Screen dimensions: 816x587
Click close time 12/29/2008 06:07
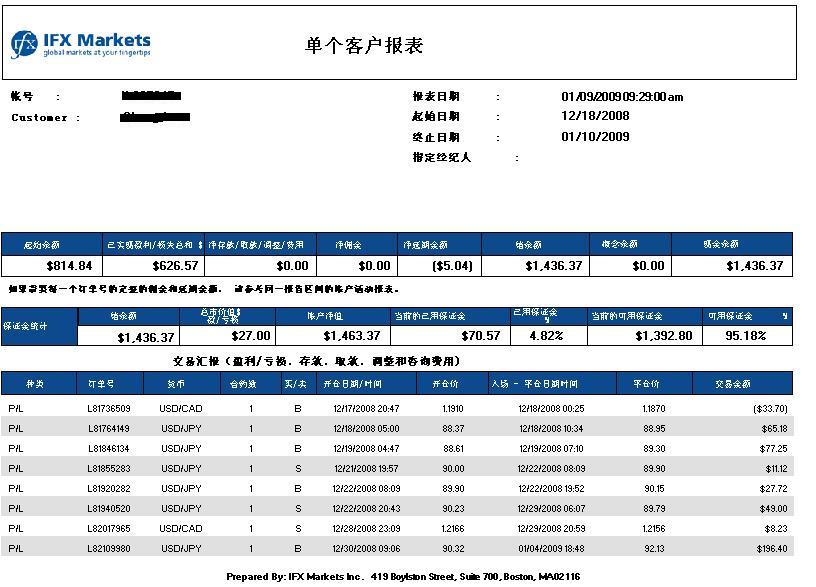click(551, 508)
